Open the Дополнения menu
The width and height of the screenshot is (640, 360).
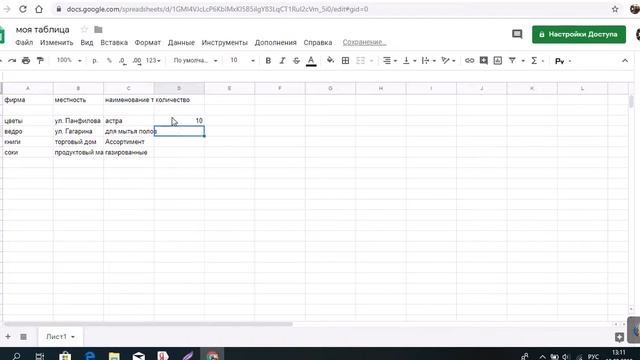[276, 42]
